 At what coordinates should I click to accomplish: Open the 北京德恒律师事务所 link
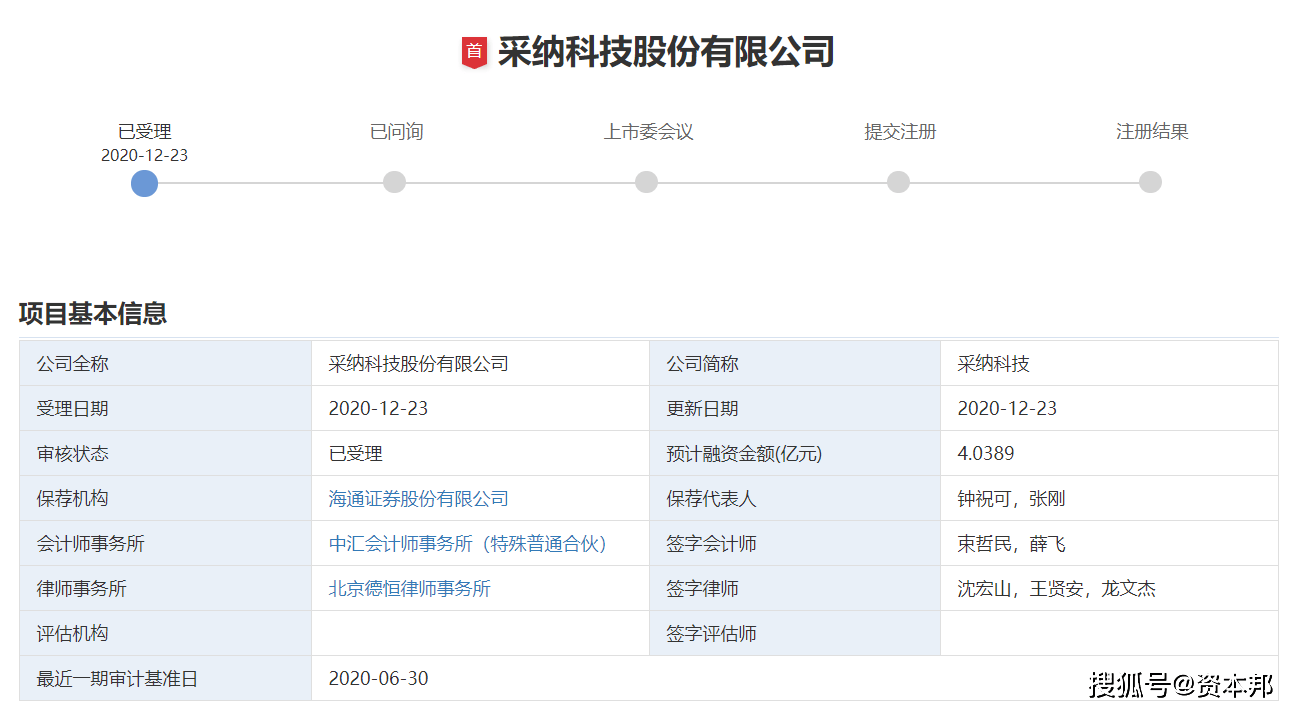click(409, 589)
